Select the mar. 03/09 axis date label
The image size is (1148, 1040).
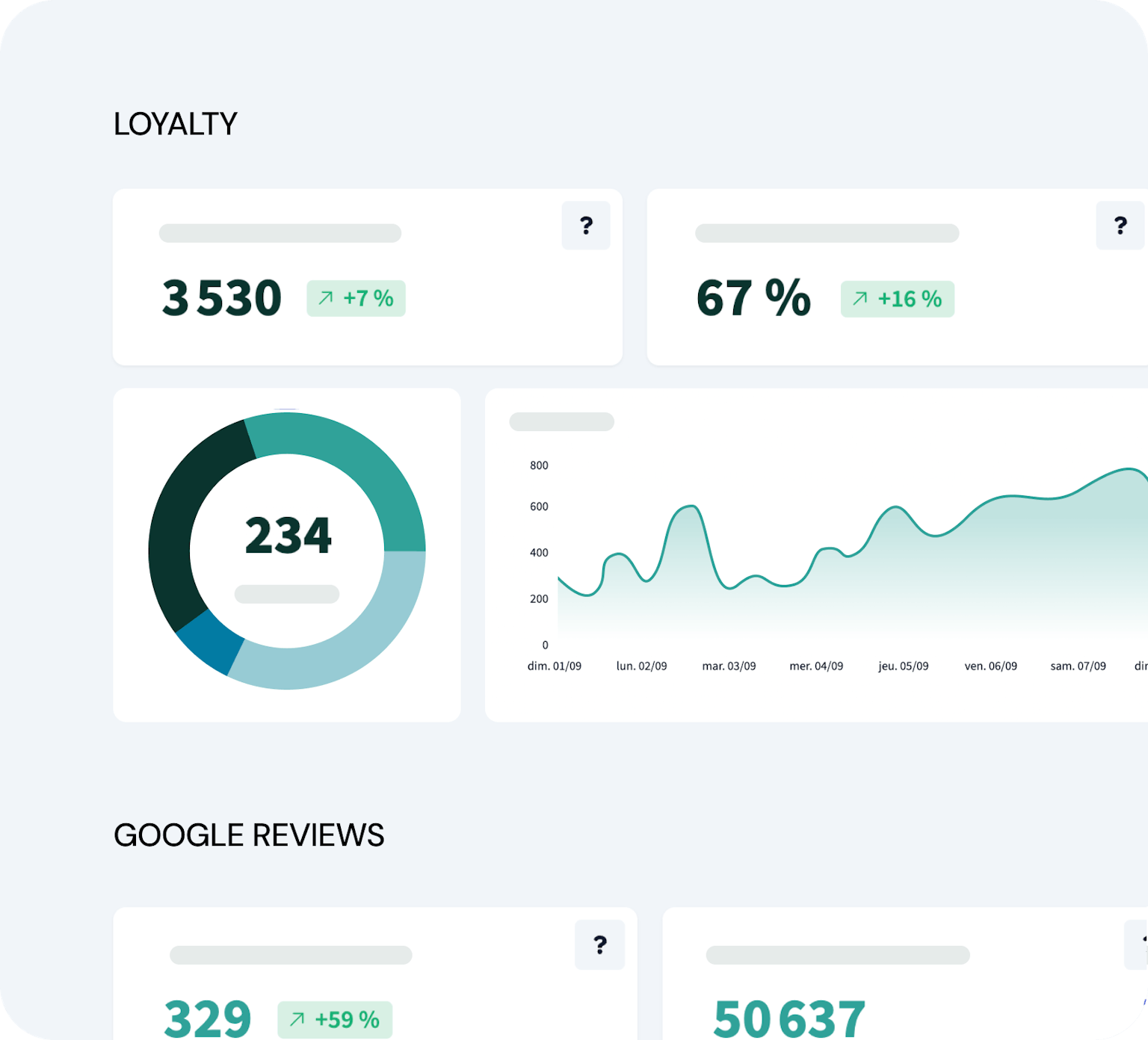729,666
